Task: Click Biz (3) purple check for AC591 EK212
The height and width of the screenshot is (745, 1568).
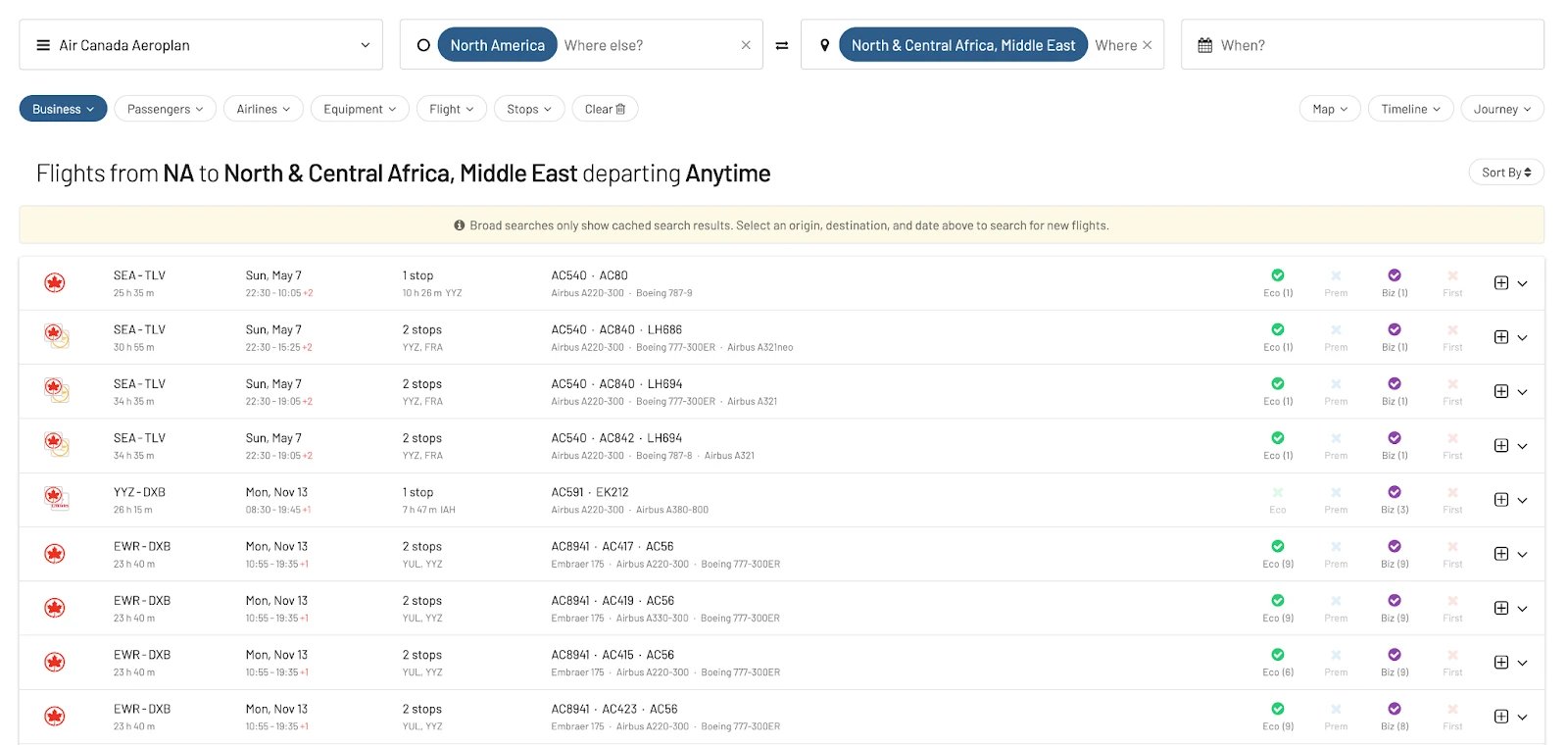Action: click(x=1395, y=492)
